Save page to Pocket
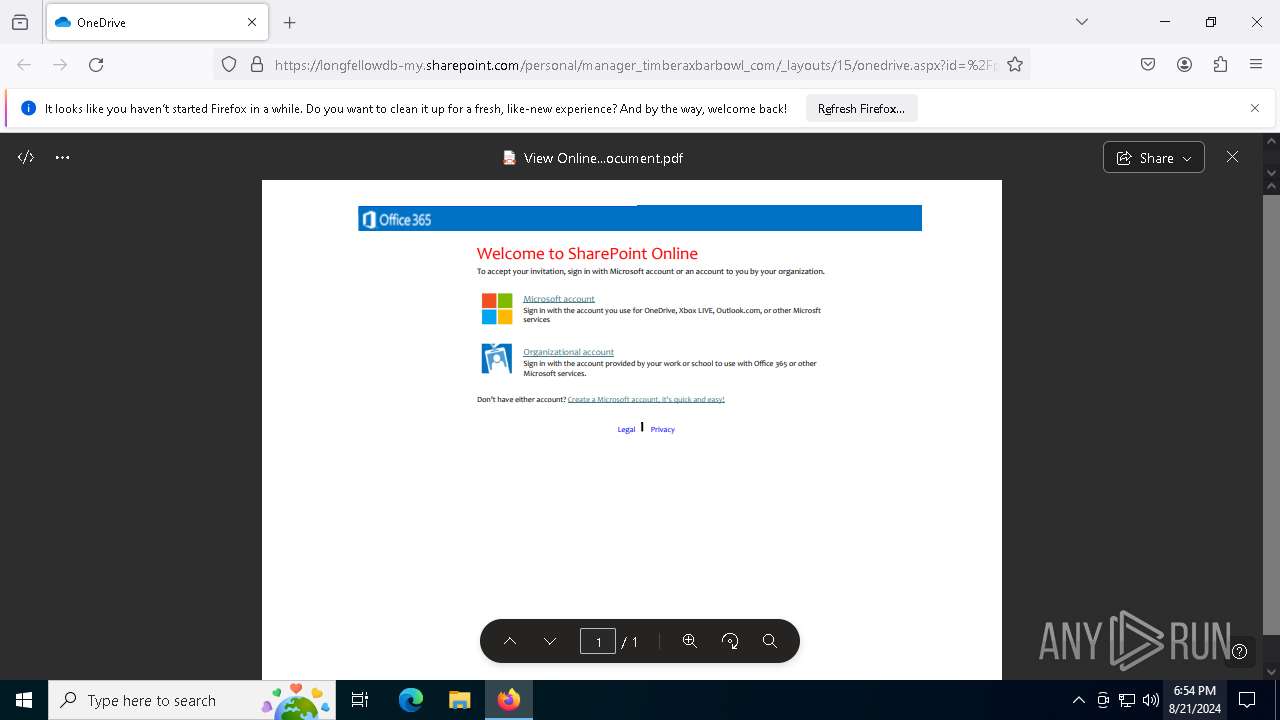 point(1148,65)
